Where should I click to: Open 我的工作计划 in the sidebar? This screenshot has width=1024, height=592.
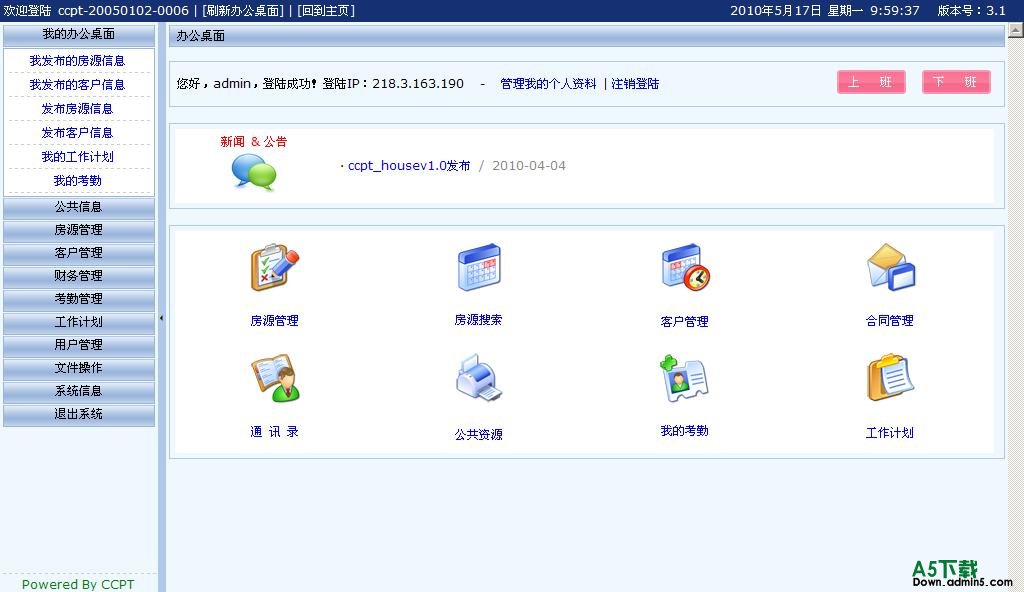tap(77, 157)
